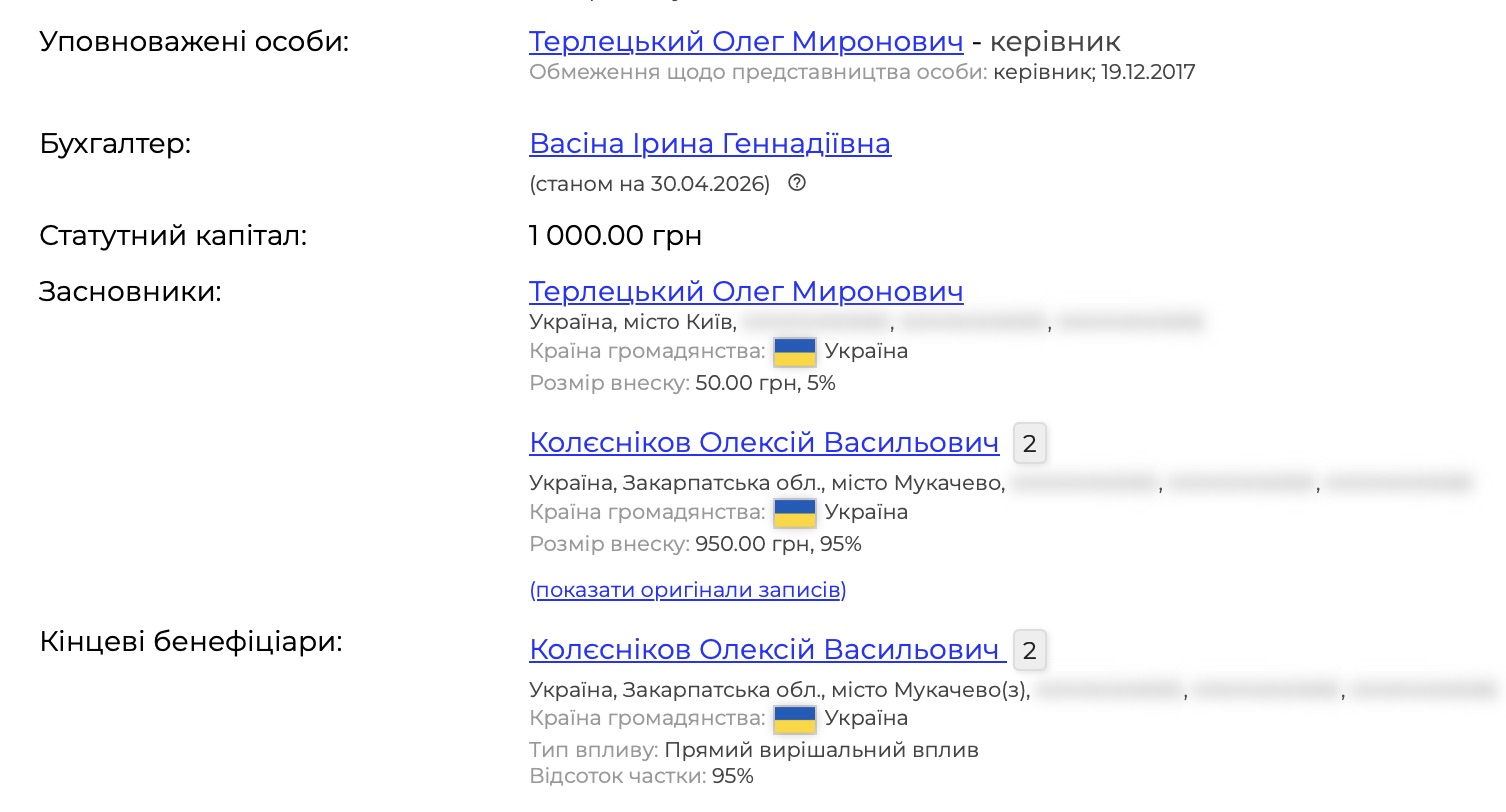Open the "2" badge beside founder Колєсніков
Image resolution: width=1506 pixels, height=812 pixels.
point(1030,444)
